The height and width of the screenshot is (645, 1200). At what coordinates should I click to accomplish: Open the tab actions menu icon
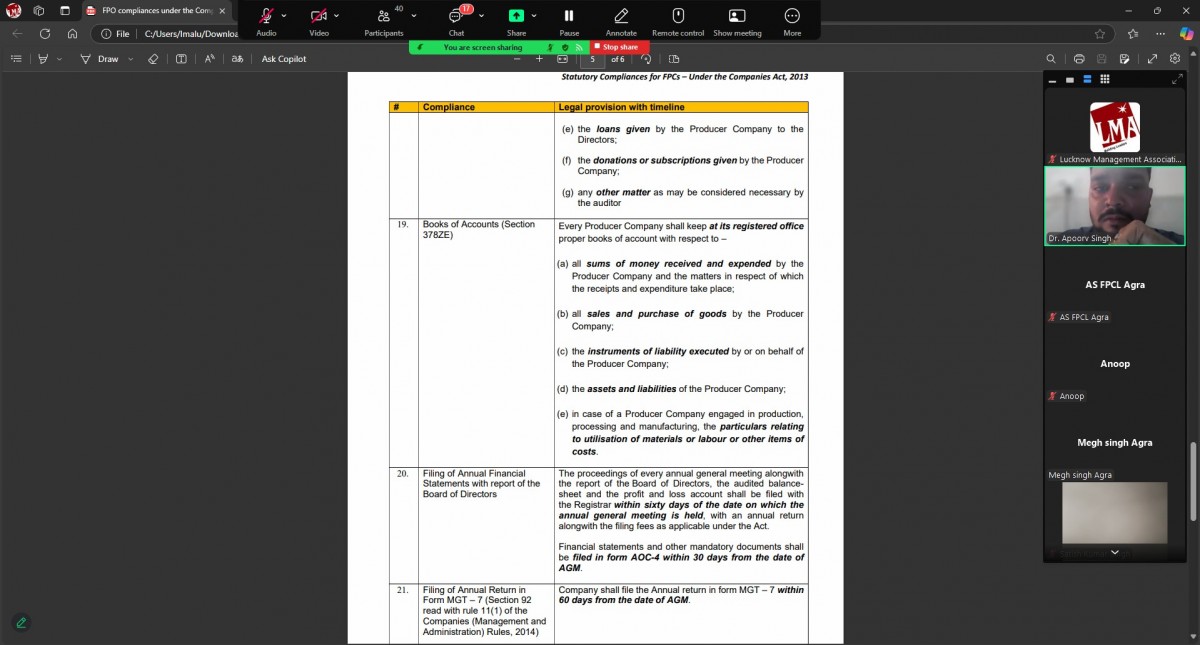[65, 11]
